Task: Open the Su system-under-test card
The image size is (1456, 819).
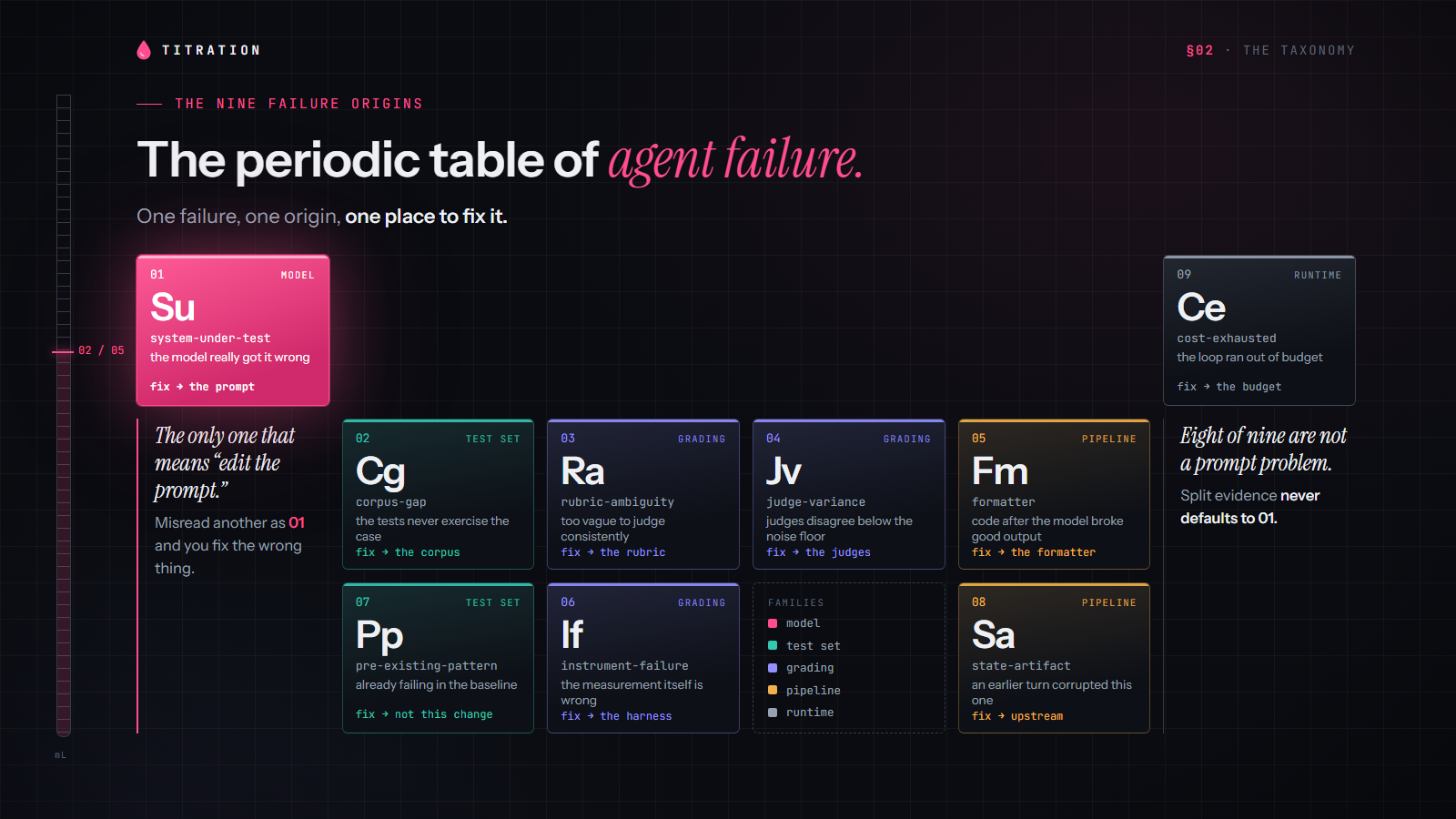Action: pyautogui.click(x=233, y=330)
